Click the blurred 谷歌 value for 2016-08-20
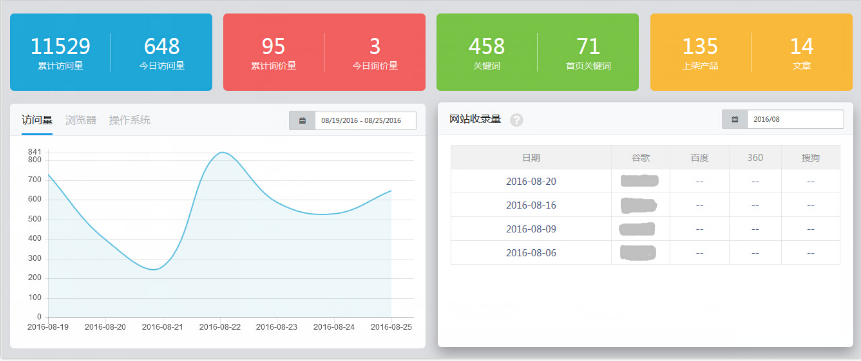Screen dimensions: 861x361 coord(640,181)
